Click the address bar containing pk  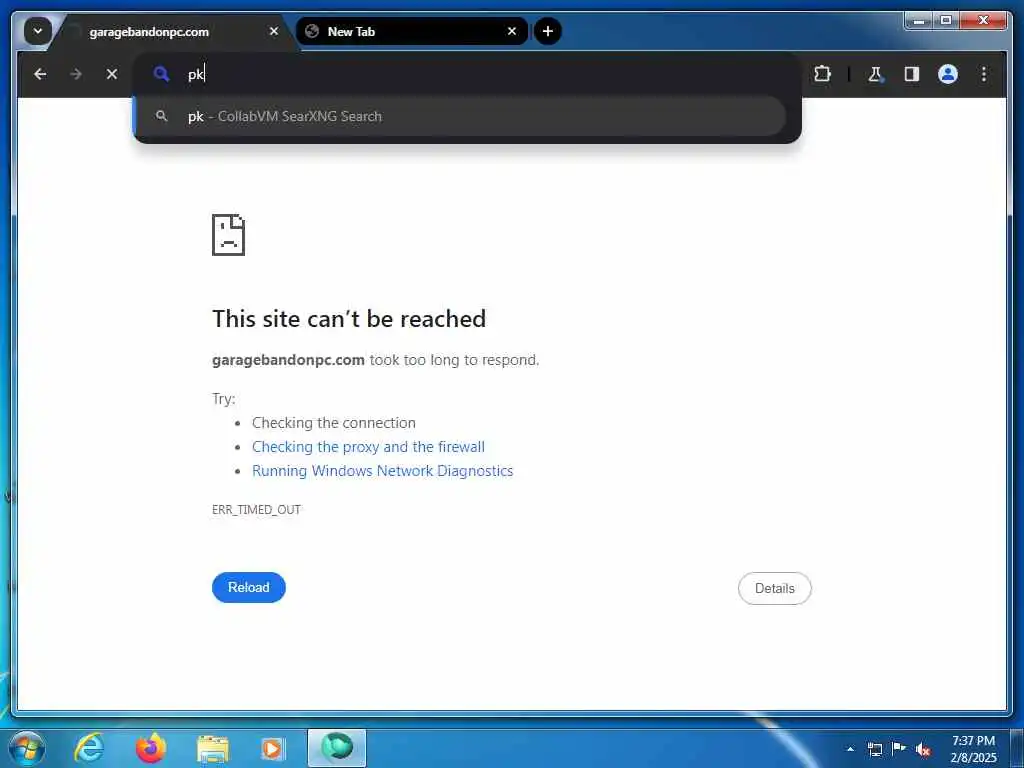coord(466,74)
